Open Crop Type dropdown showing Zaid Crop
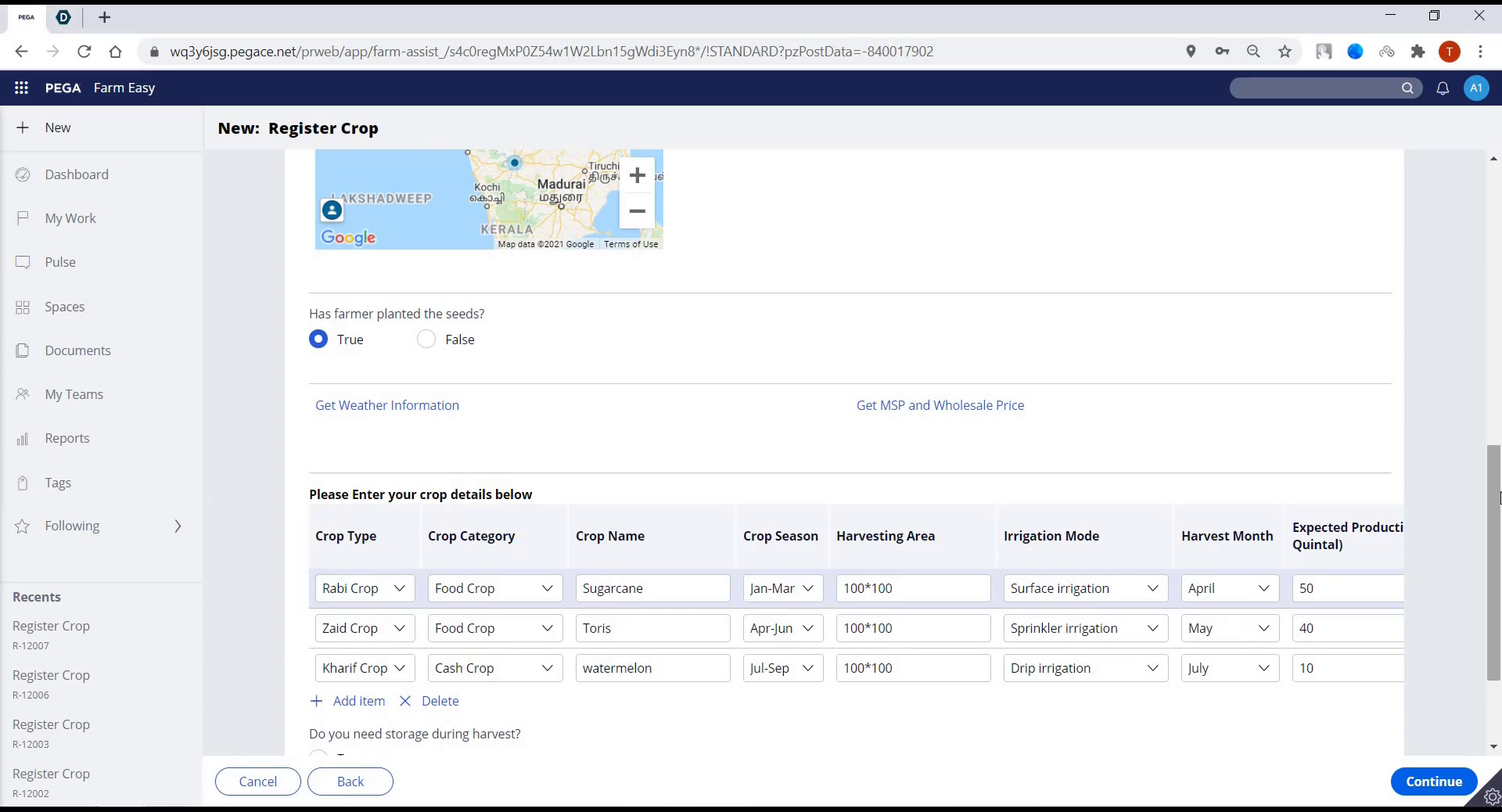The height and width of the screenshot is (812, 1502). coord(365,628)
